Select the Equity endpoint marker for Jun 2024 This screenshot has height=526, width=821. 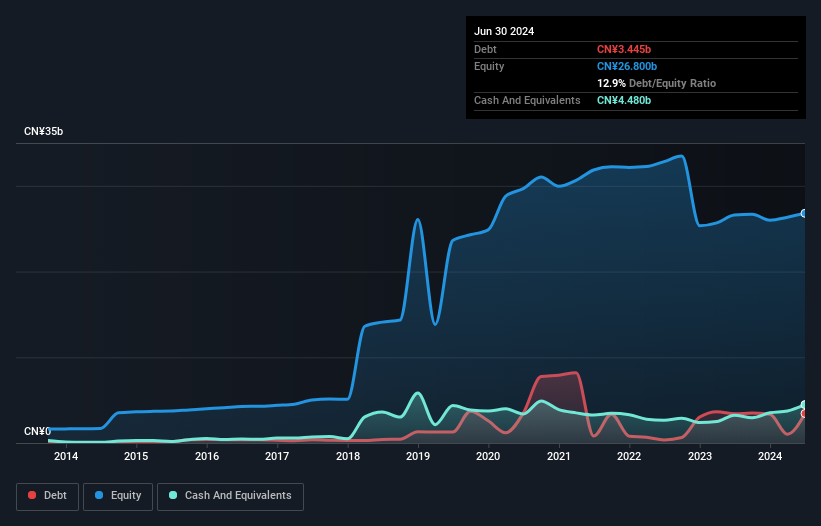point(804,214)
